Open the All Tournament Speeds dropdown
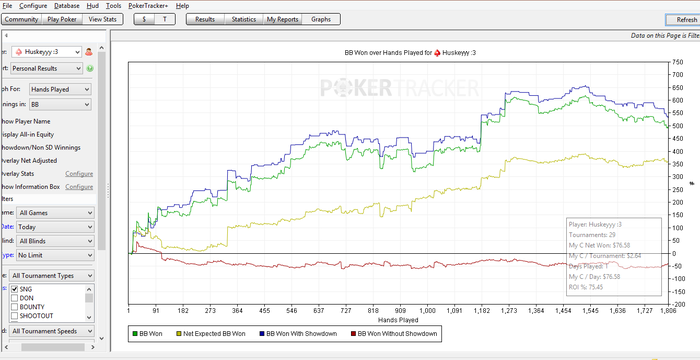Viewport: 700px width, 360px height. pos(52,331)
